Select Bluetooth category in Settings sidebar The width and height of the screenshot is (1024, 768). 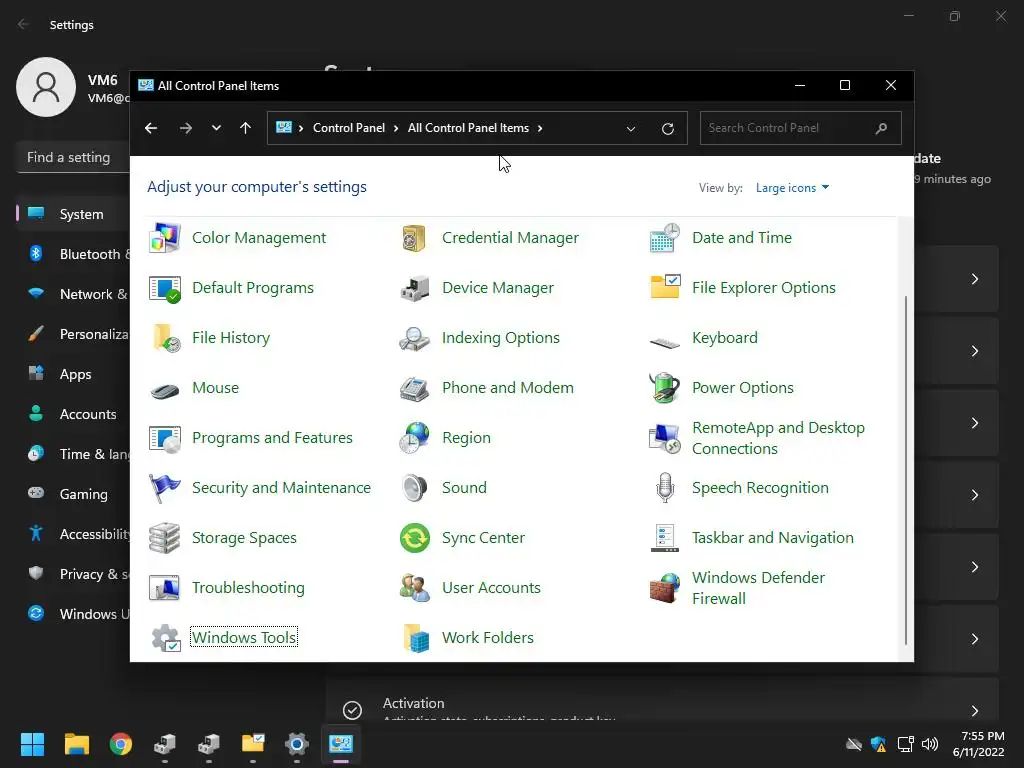click(x=74, y=254)
